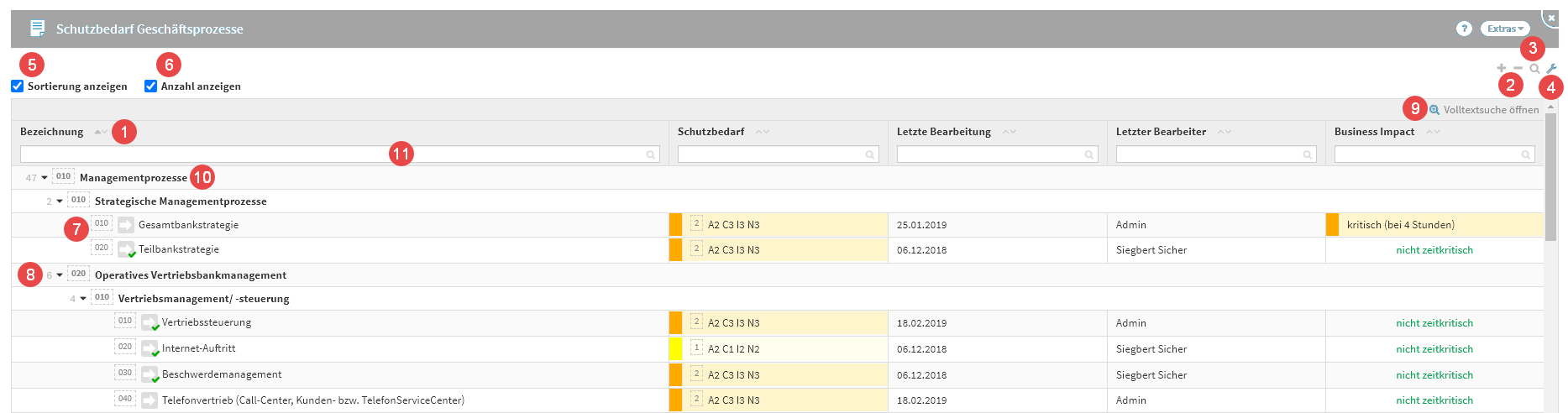
Task: Uncheck Sortierung anzeigen checkbox
Action: point(18,86)
